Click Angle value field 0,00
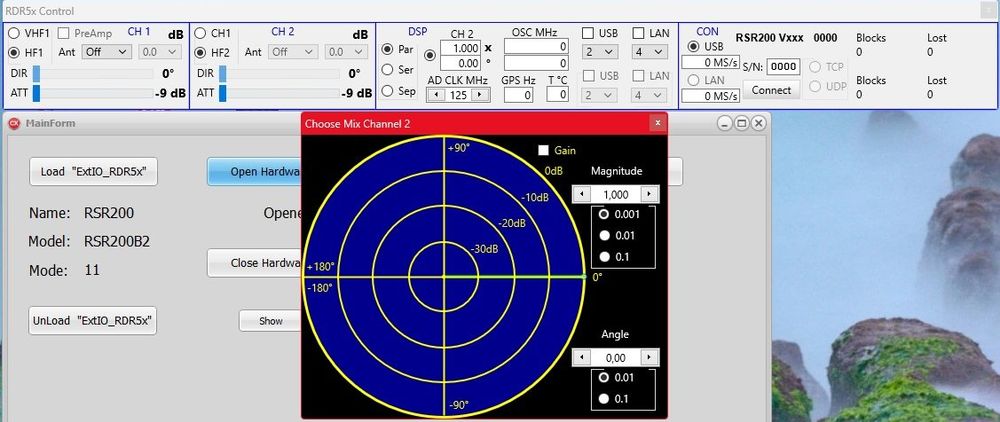Image resolution: width=1000 pixels, height=422 pixels. [615, 357]
